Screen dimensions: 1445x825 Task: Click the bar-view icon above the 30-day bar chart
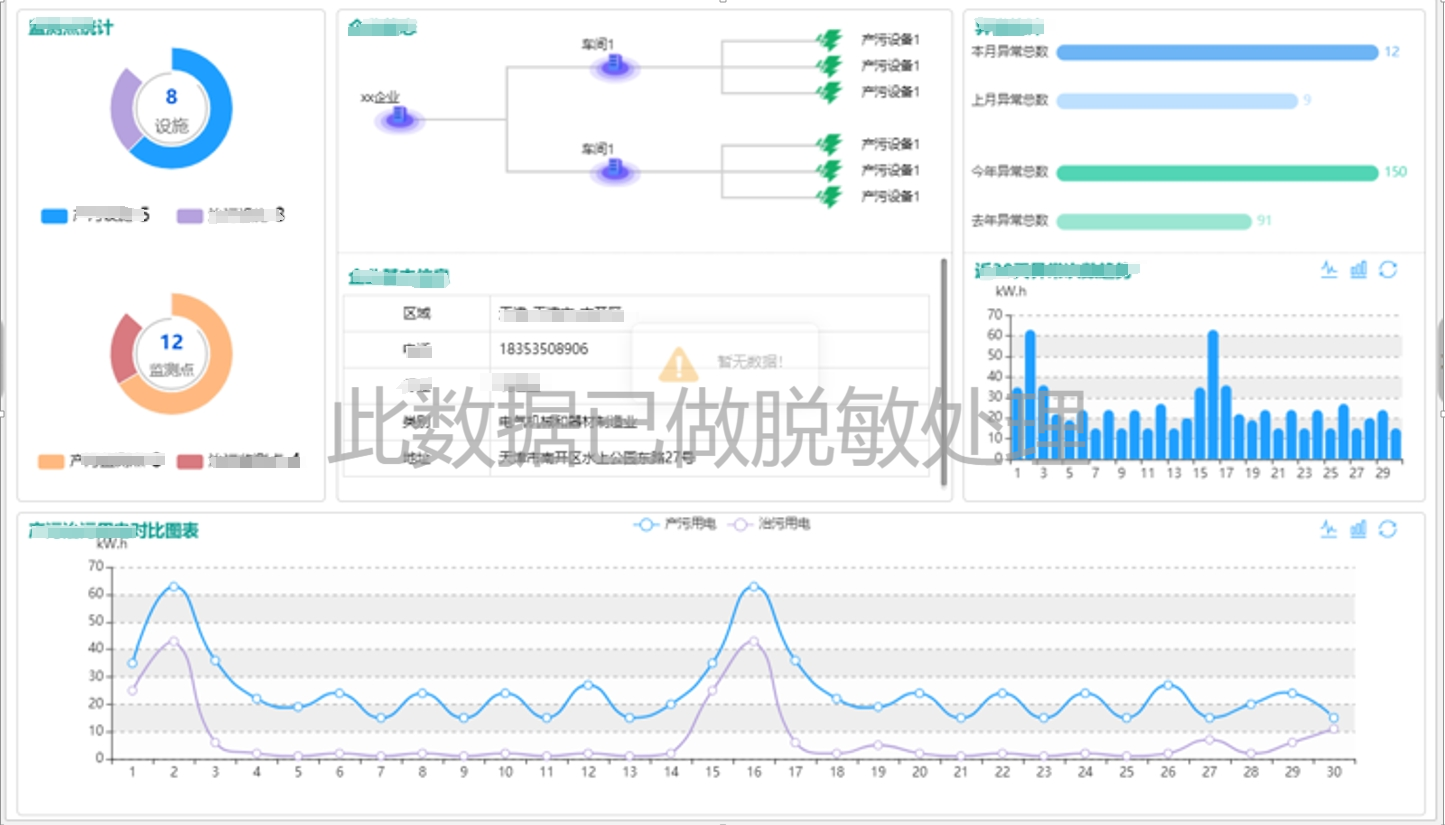click(1358, 269)
